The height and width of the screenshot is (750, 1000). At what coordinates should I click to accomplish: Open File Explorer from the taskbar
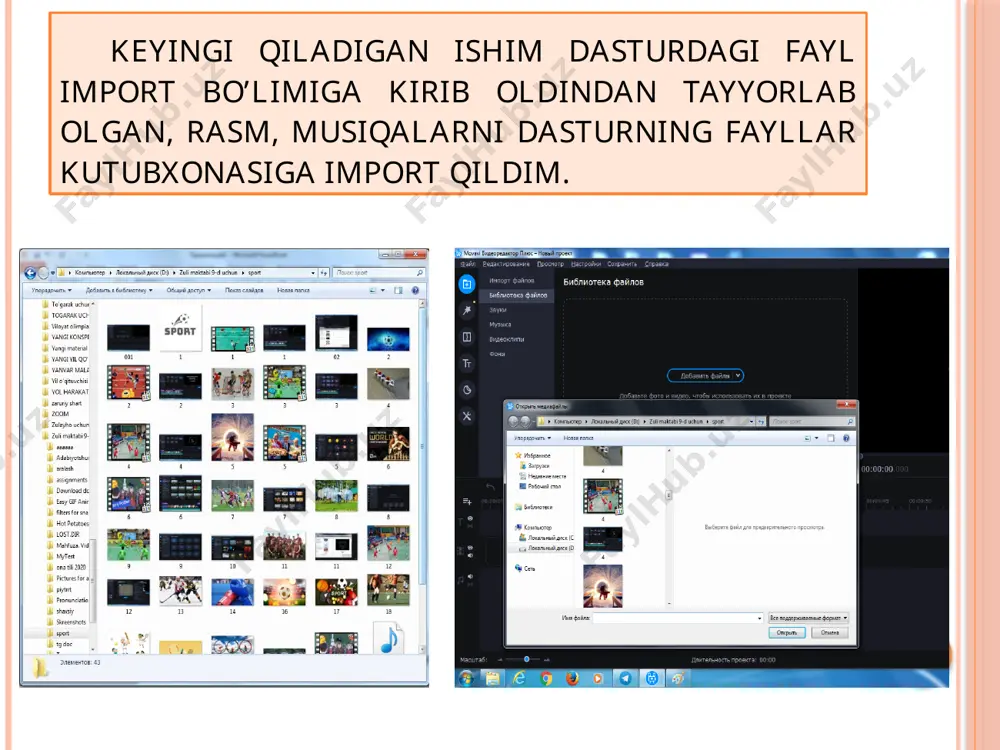[x=492, y=678]
